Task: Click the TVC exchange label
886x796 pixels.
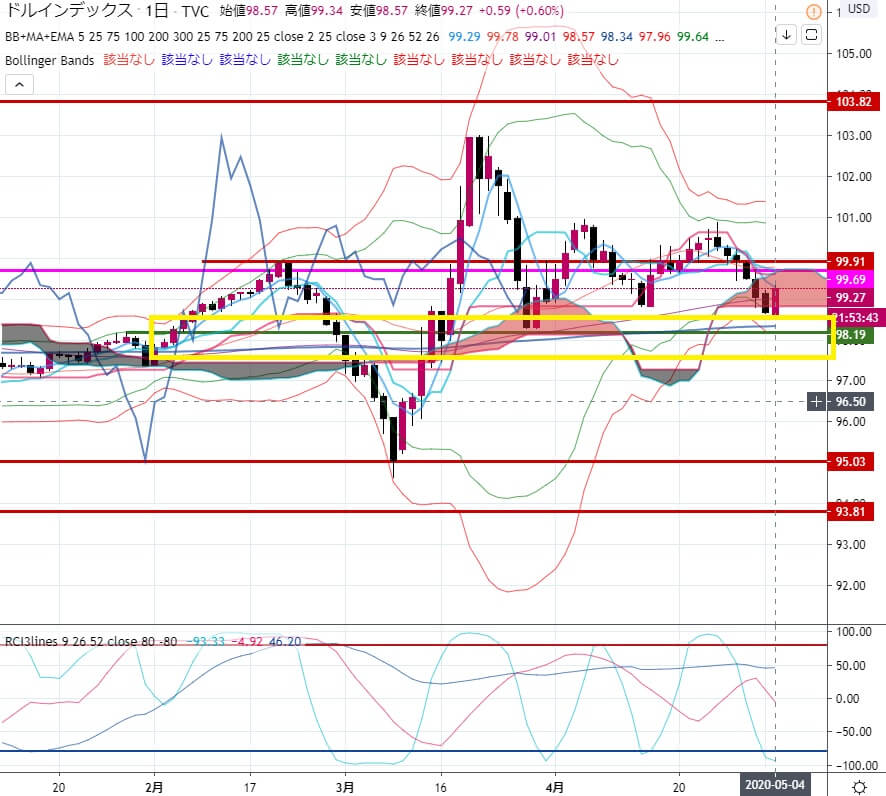Action: point(196,11)
